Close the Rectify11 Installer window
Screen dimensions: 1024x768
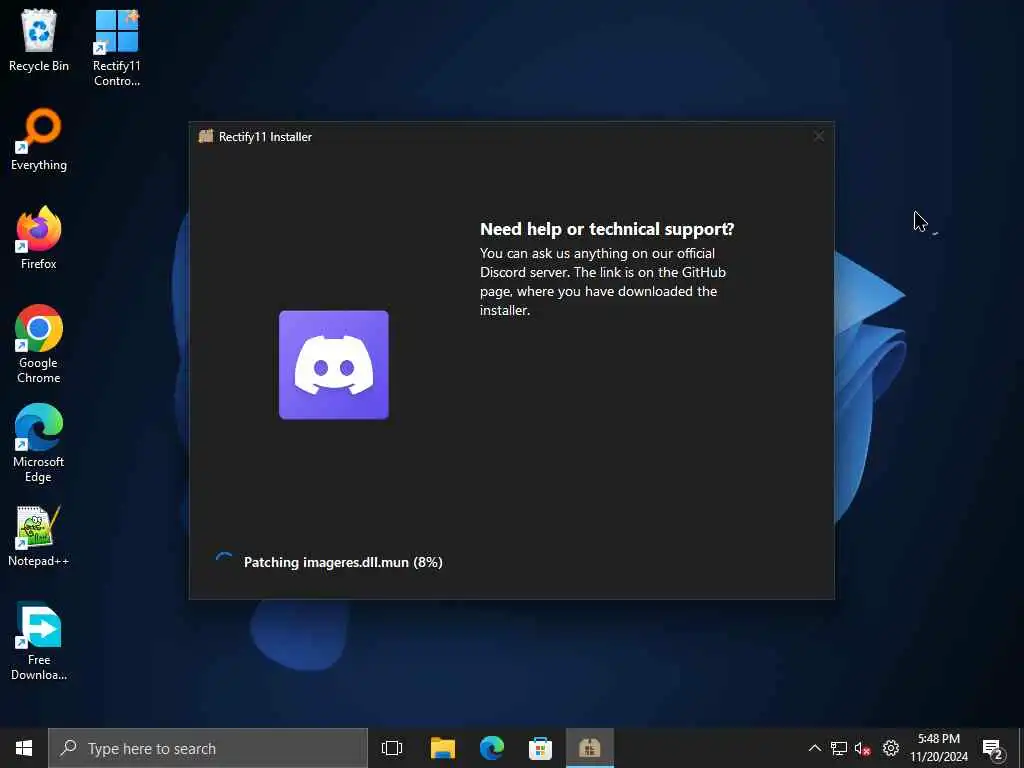818,136
